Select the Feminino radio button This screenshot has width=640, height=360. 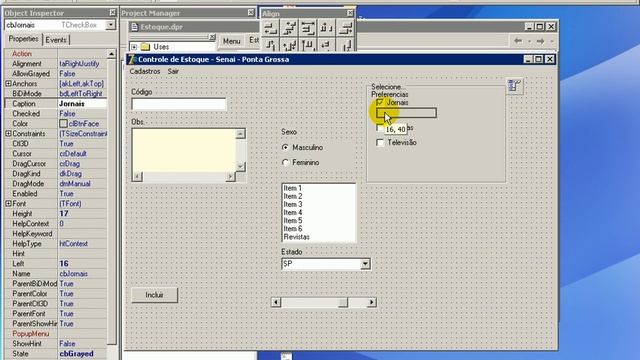coord(285,162)
